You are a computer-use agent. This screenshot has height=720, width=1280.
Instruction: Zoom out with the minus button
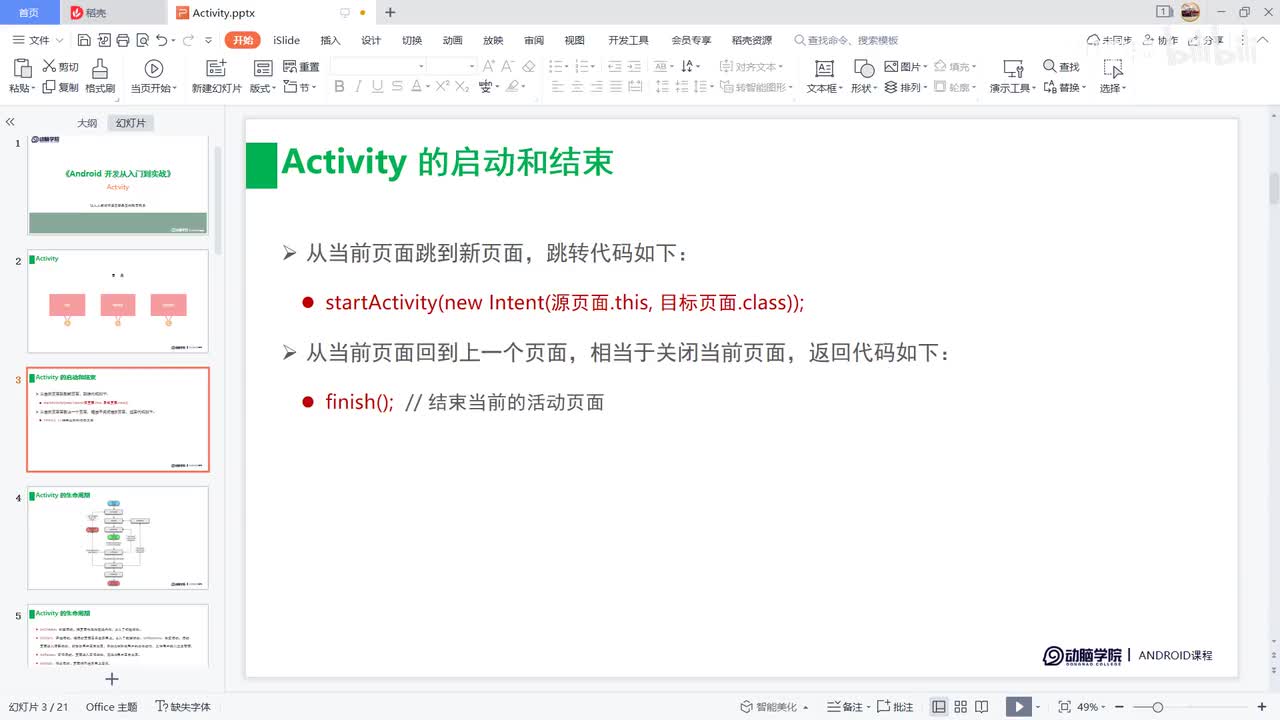pyautogui.click(x=1120, y=707)
